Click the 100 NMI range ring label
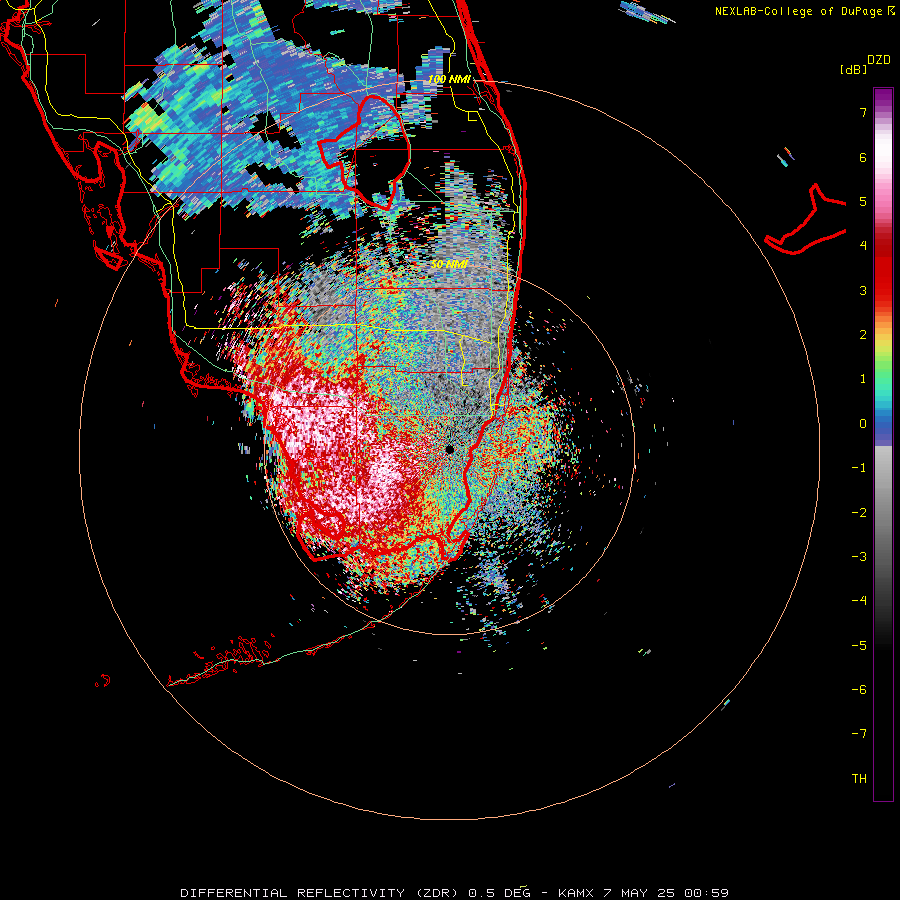 [449, 79]
